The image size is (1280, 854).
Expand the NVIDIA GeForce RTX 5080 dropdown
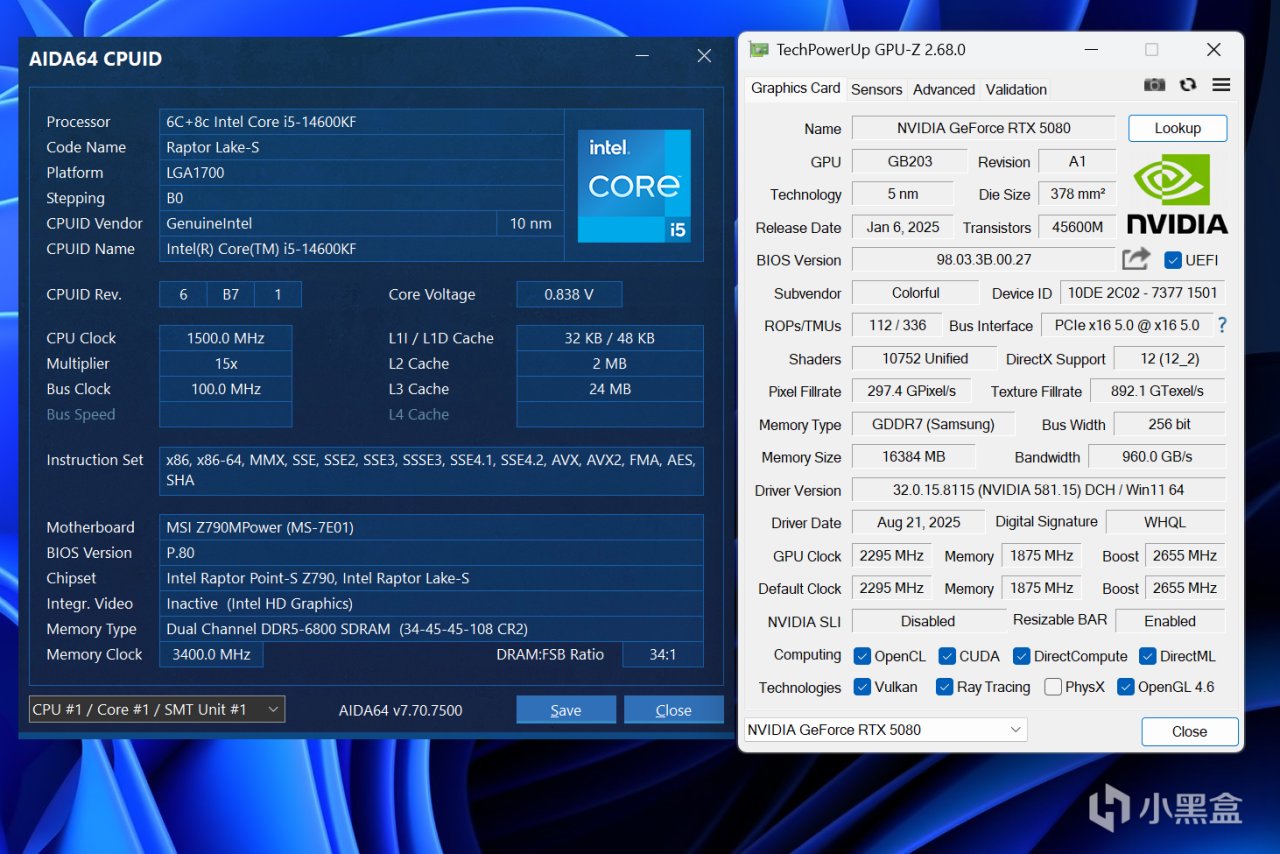click(886, 730)
